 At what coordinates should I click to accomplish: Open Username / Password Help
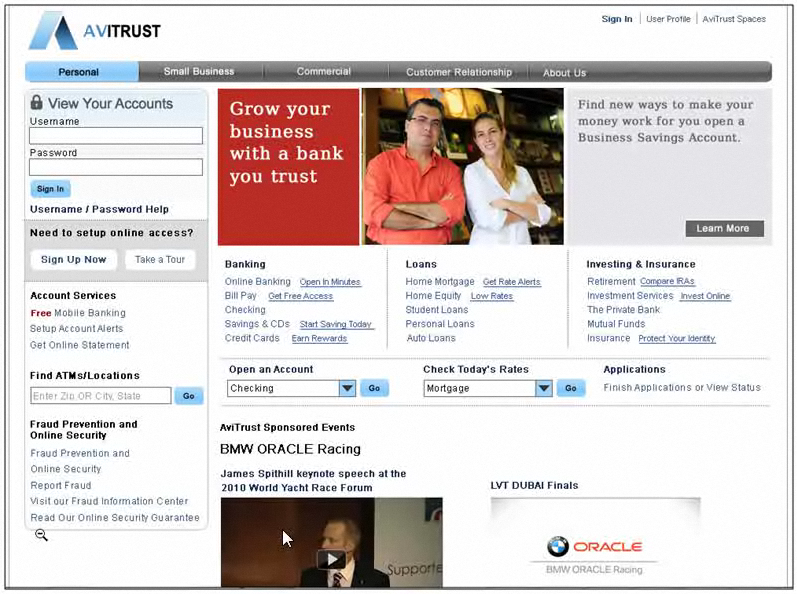click(99, 209)
